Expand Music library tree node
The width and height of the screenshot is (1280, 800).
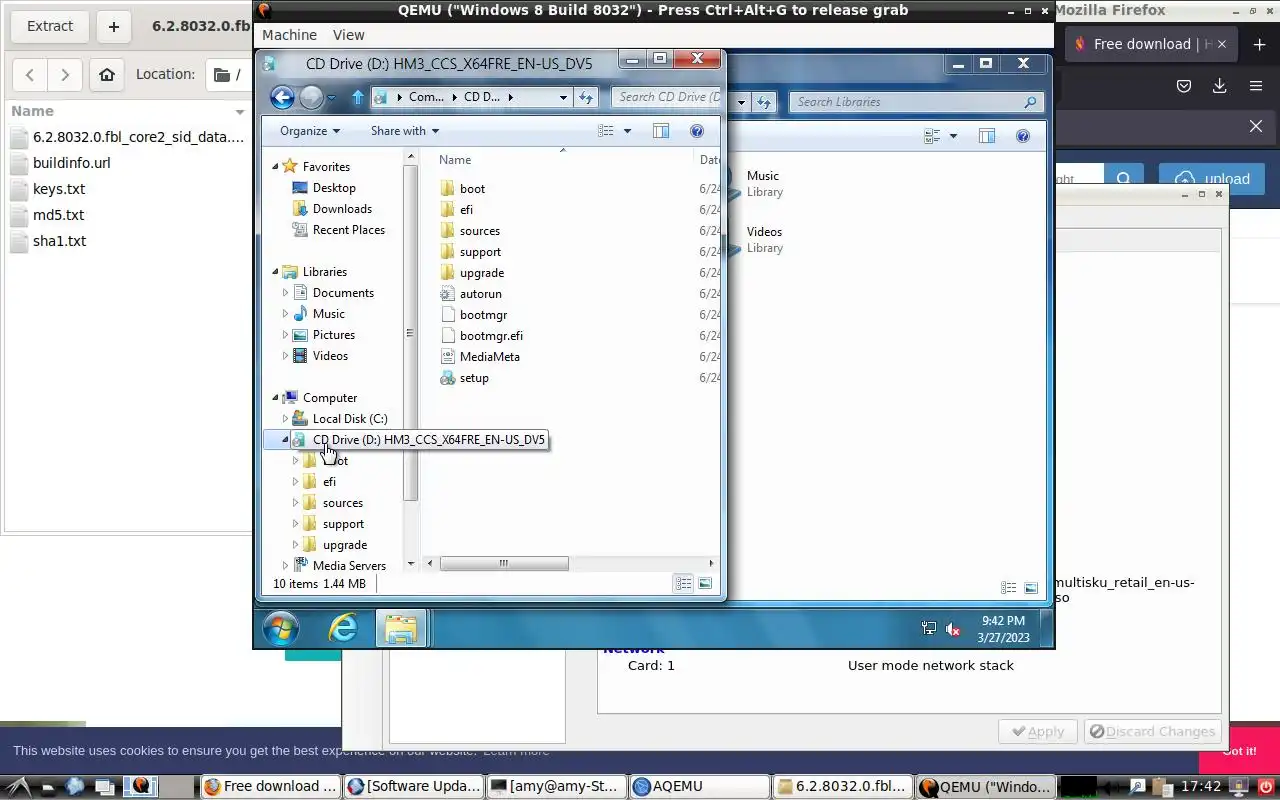click(285, 314)
